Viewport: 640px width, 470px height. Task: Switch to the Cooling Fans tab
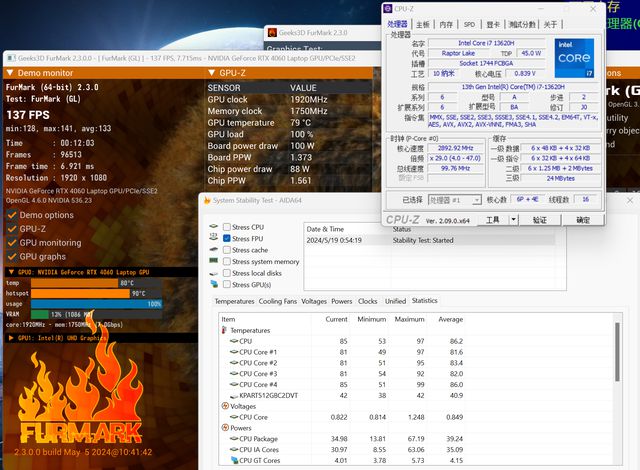tap(279, 301)
